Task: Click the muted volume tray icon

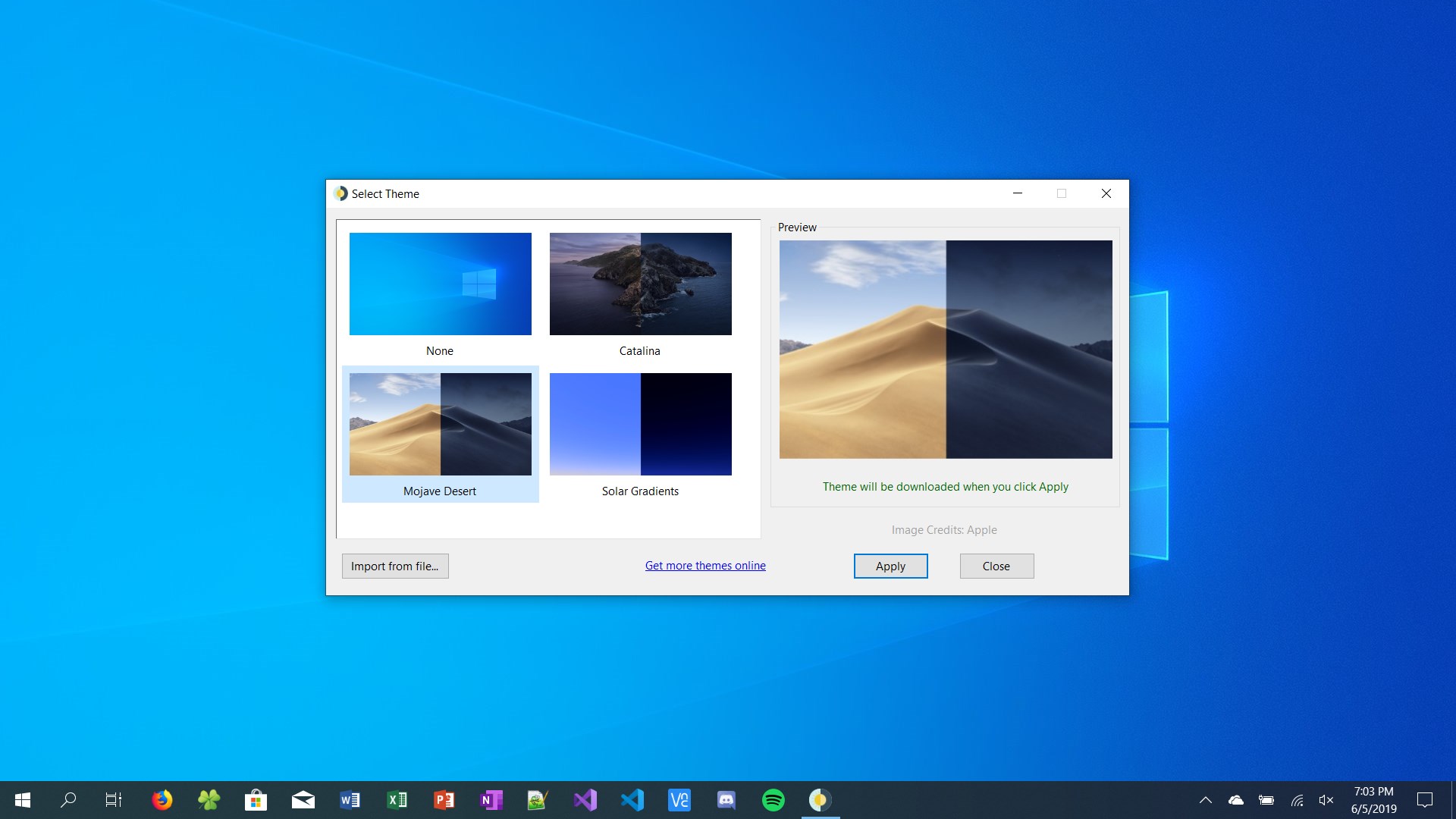Action: tap(1326, 800)
